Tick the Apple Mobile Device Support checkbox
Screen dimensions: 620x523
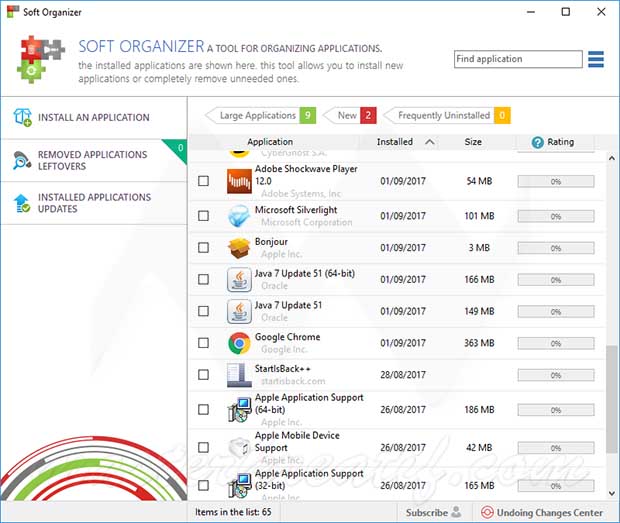pyautogui.click(x=203, y=447)
